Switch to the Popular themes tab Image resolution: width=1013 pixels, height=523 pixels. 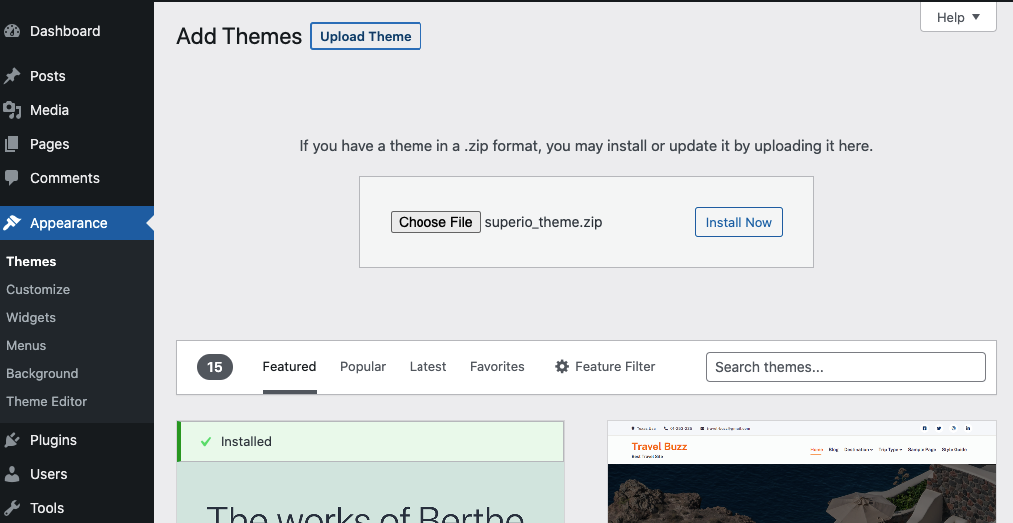[363, 367]
